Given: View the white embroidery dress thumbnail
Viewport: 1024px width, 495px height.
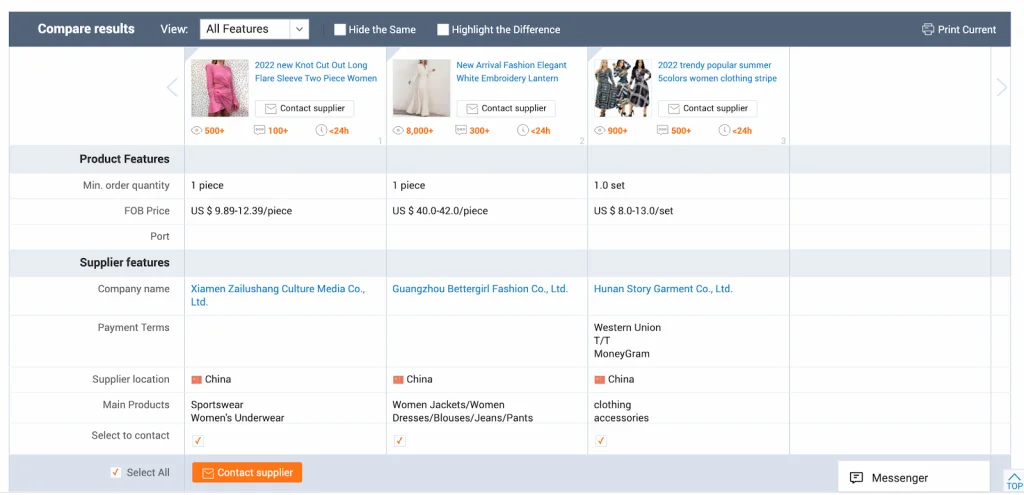Looking at the screenshot, I should (421, 88).
